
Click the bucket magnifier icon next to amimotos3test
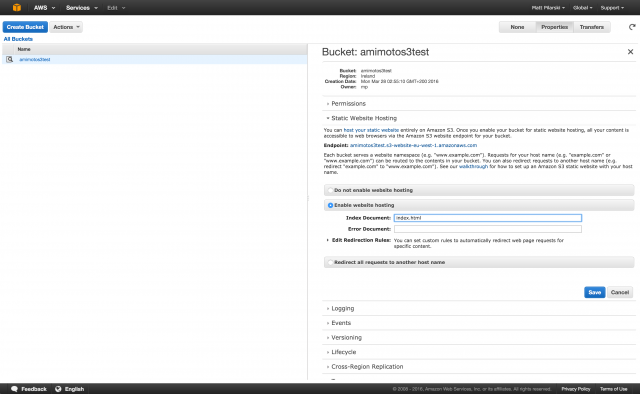click(x=9, y=60)
